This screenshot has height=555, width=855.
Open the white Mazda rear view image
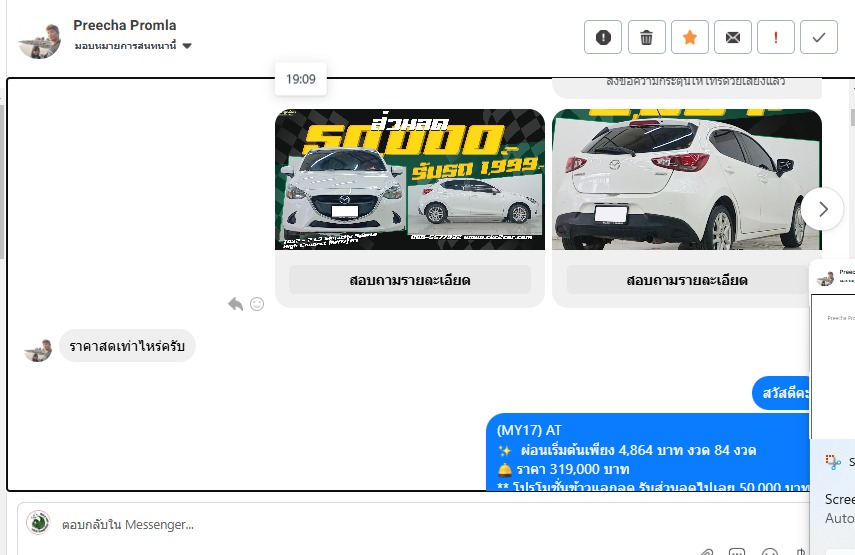(687, 179)
